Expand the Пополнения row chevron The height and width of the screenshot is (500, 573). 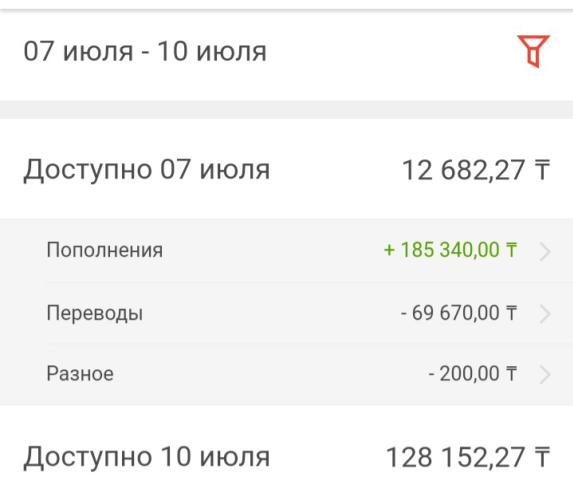[x=545, y=251]
